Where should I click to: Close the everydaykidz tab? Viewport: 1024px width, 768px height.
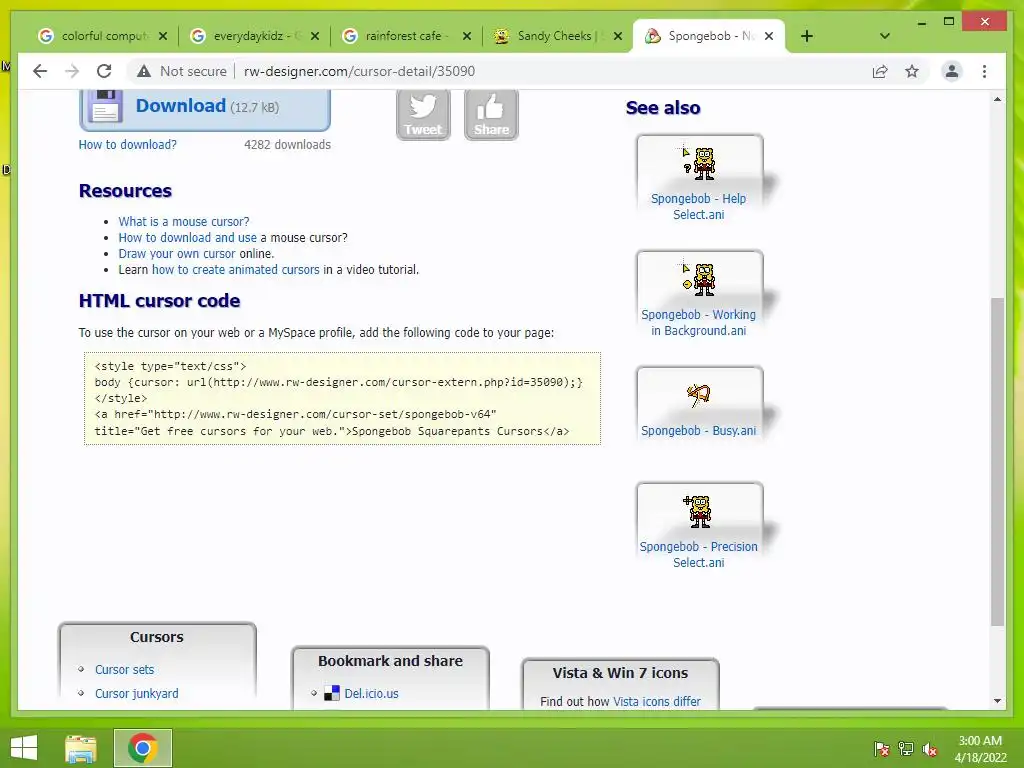pyautogui.click(x=315, y=36)
